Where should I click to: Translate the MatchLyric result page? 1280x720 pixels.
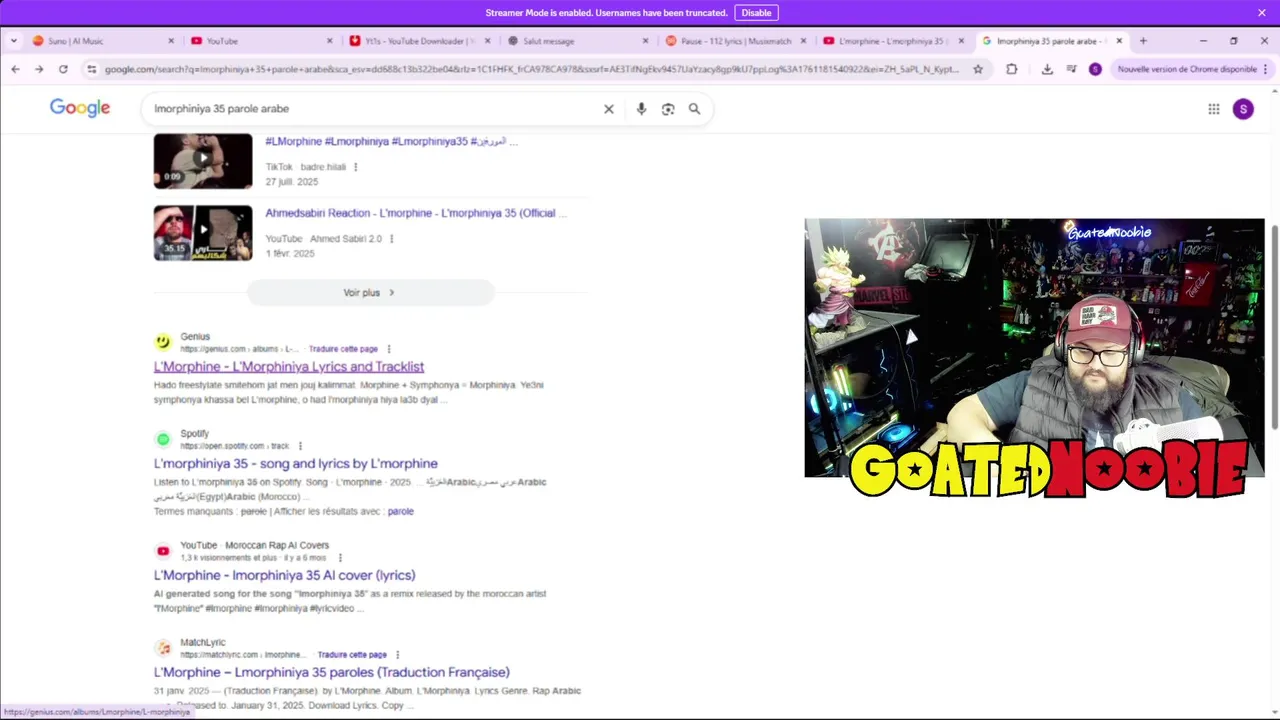(352, 655)
